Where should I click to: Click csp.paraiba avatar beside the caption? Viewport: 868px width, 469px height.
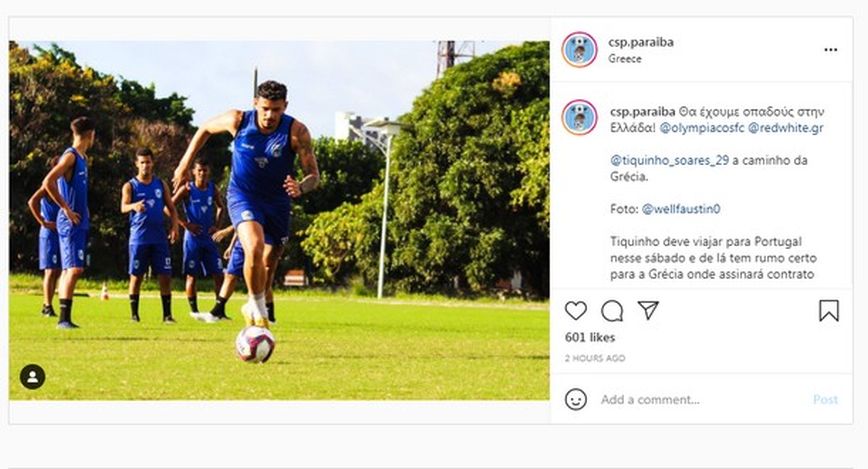point(579,117)
